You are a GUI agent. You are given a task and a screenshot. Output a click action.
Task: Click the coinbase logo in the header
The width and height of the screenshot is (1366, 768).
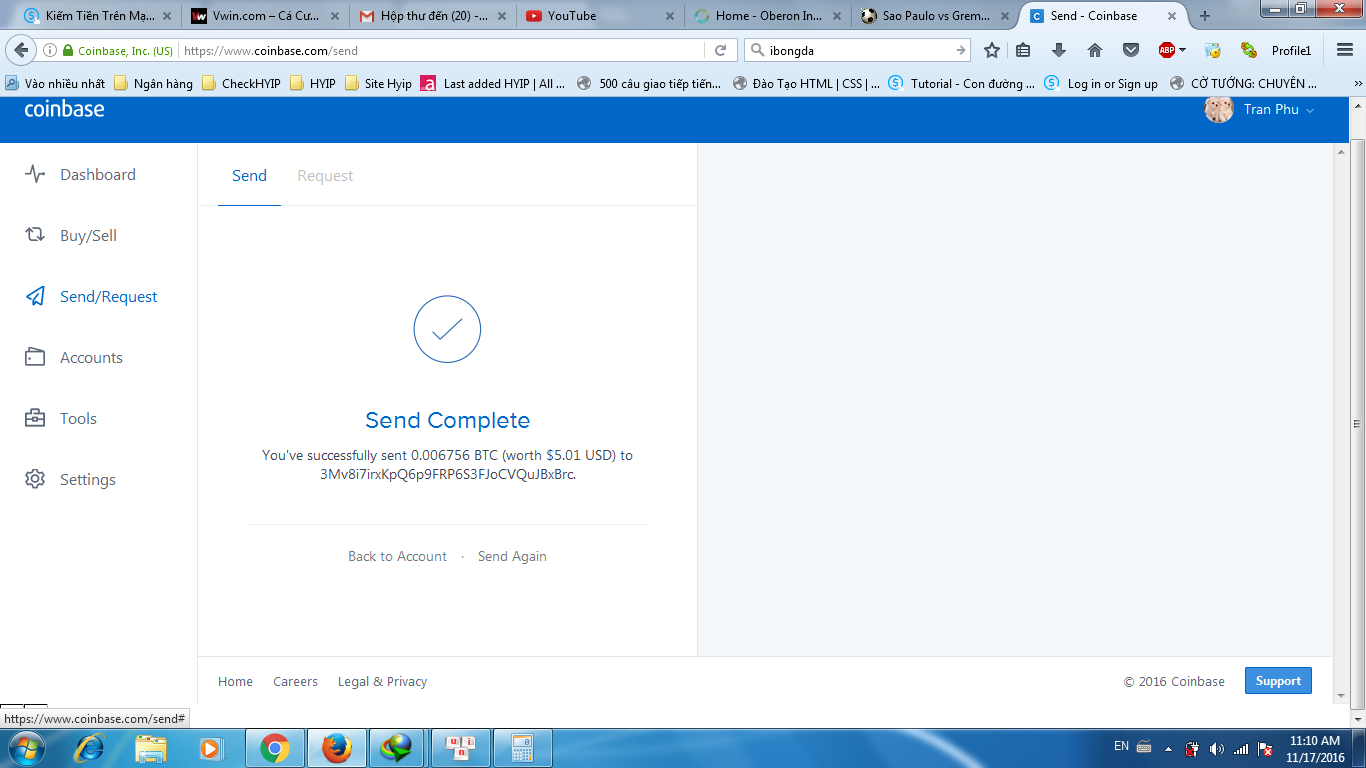(64, 108)
